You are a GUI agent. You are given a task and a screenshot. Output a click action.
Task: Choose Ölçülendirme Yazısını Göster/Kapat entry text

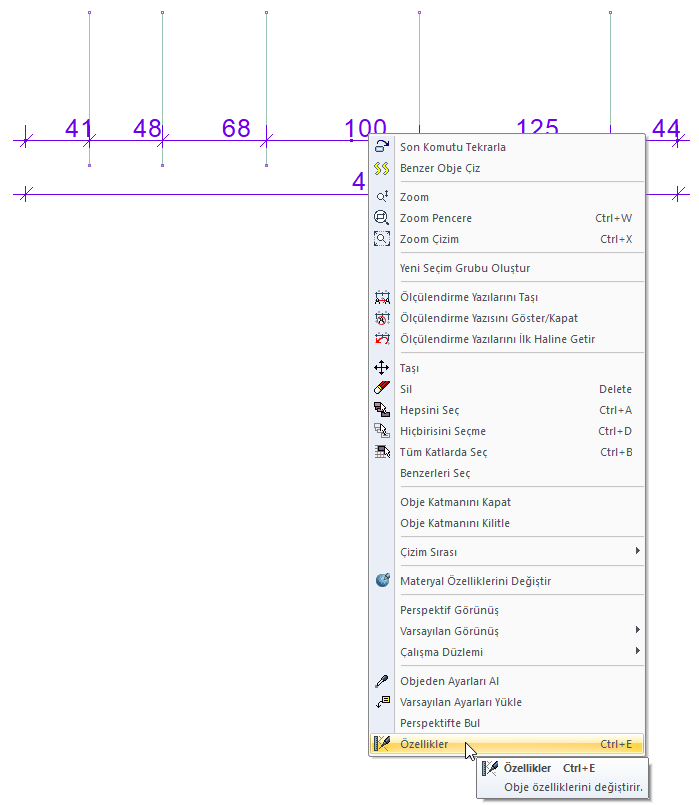[489, 318]
